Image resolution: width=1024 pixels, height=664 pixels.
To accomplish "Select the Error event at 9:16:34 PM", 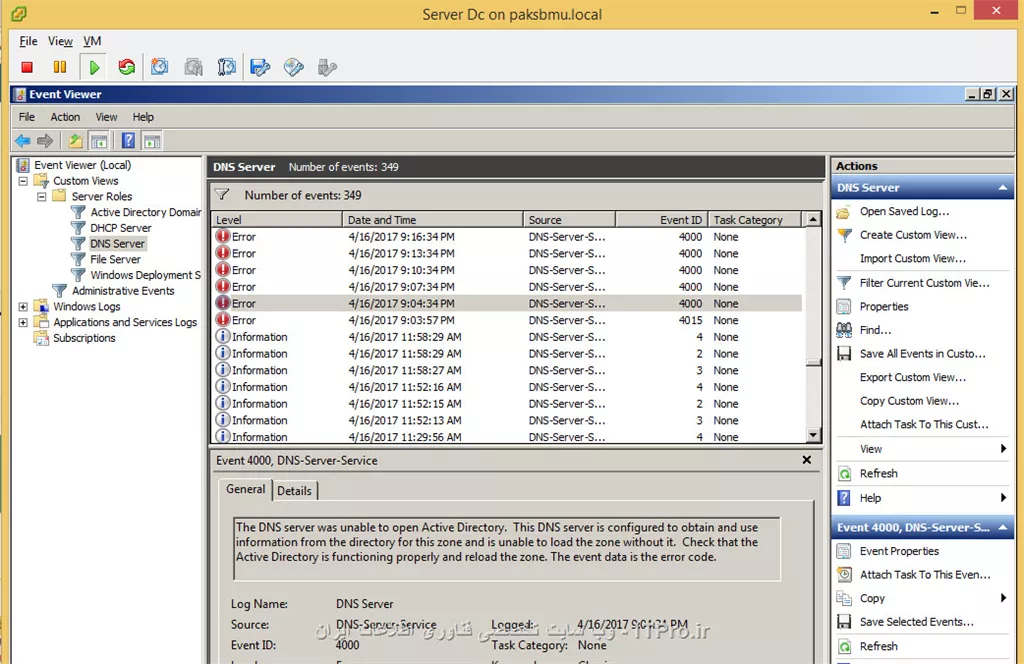I will coord(507,236).
